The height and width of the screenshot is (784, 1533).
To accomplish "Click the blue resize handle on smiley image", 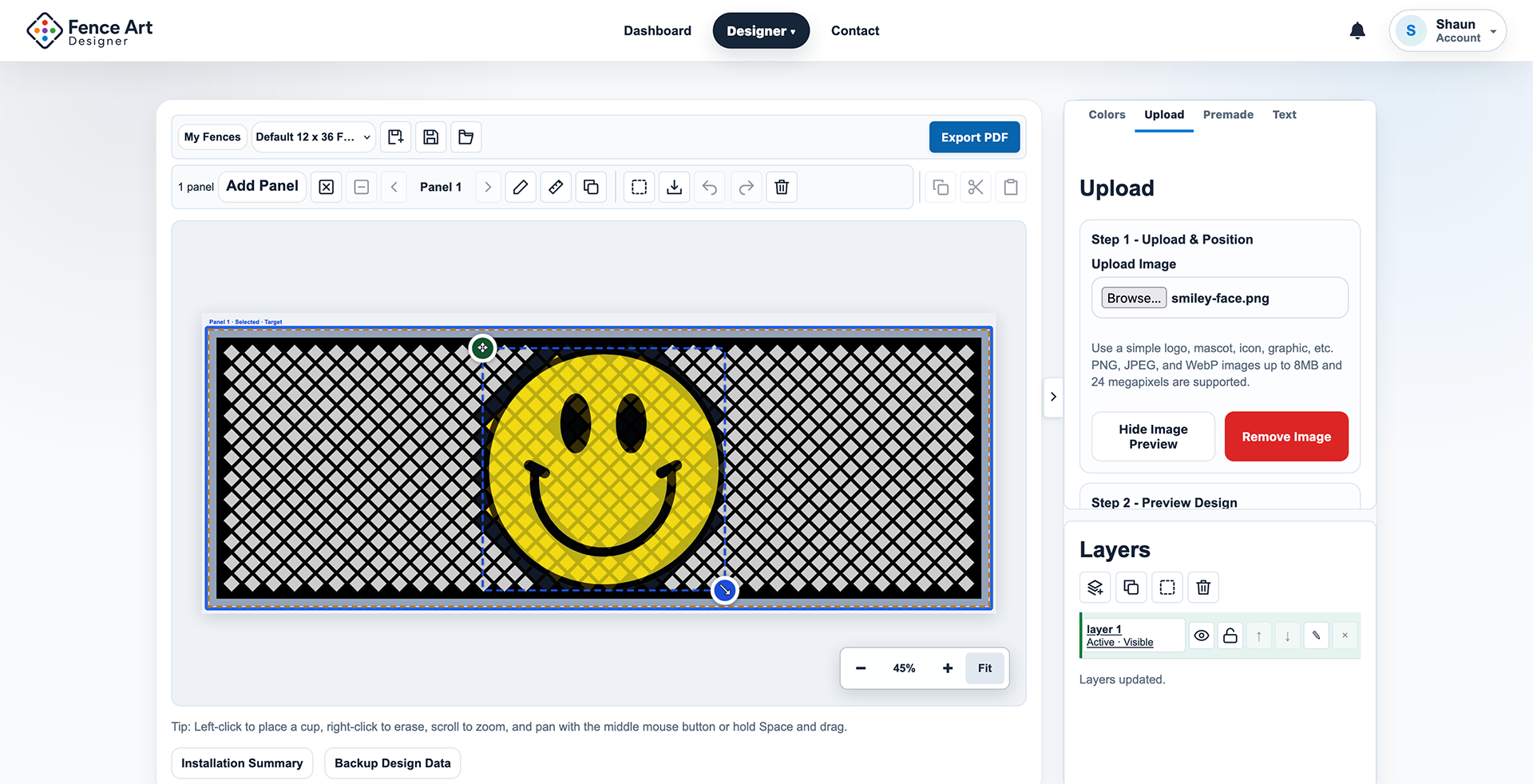I will tap(724, 591).
